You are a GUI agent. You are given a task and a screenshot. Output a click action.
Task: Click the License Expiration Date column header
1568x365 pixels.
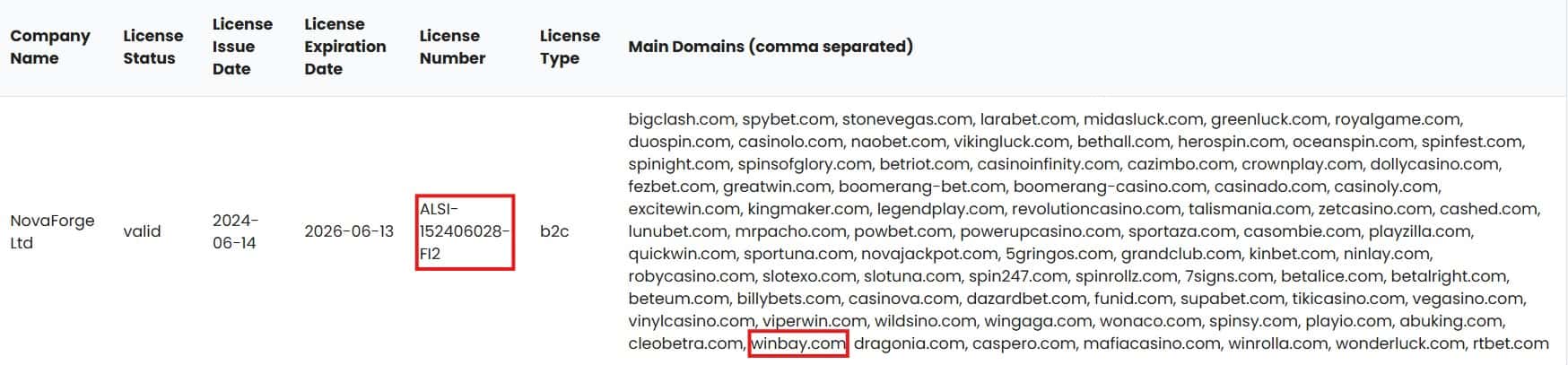point(345,47)
